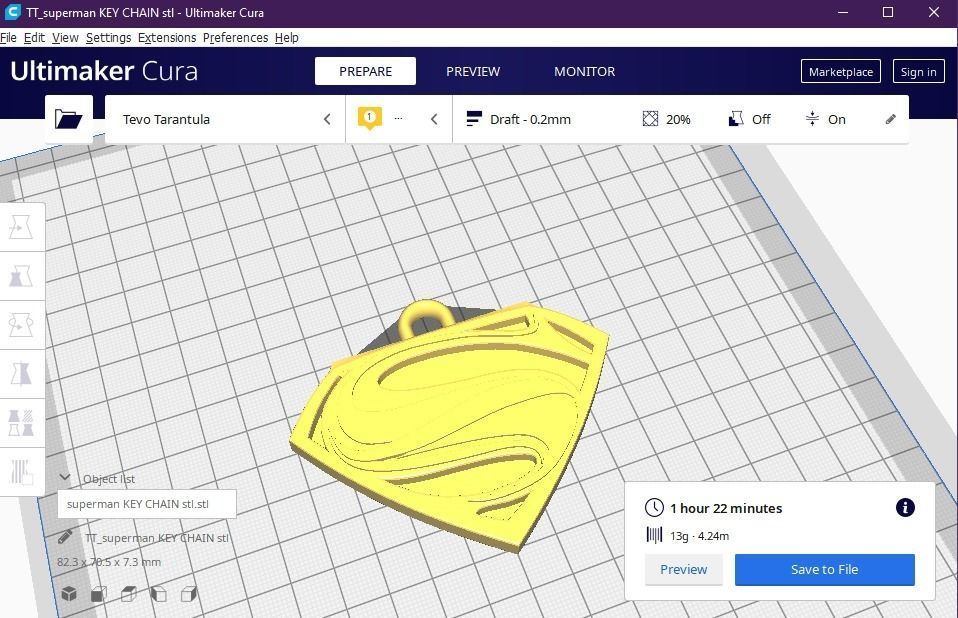This screenshot has width=958, height=618.
Task: Open the Help menu
Action: (287, 38)
